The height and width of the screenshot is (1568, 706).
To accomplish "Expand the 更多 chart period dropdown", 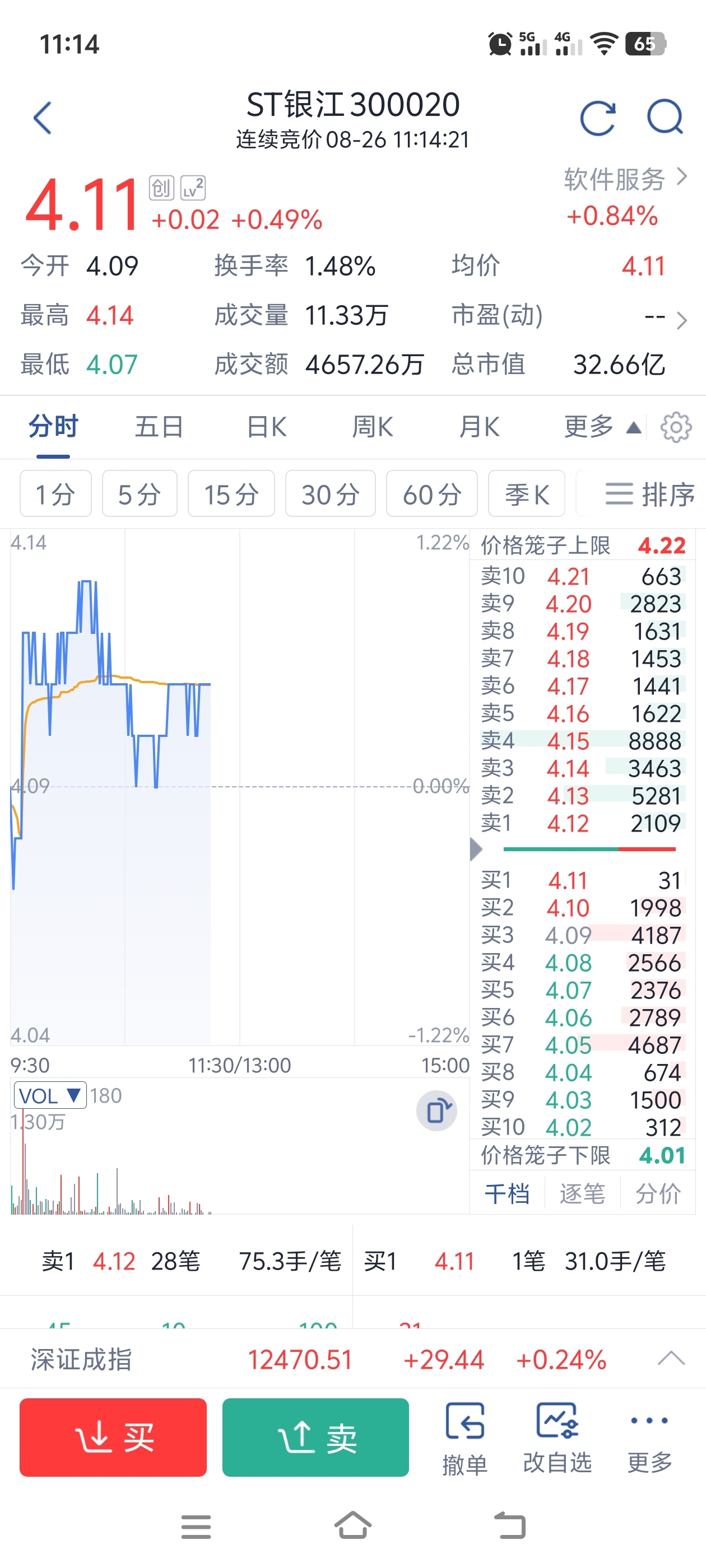I will pos(602,427).
